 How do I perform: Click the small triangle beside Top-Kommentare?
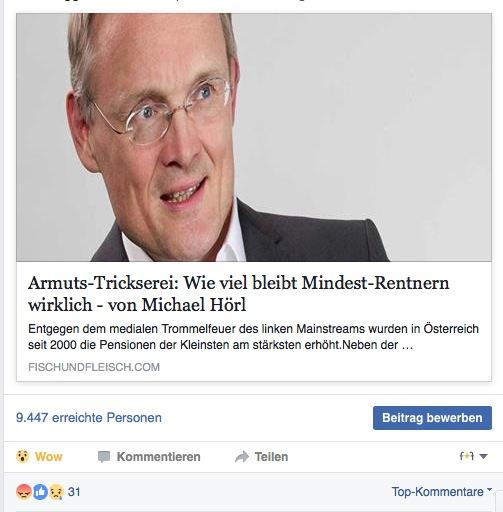(489, 489)
